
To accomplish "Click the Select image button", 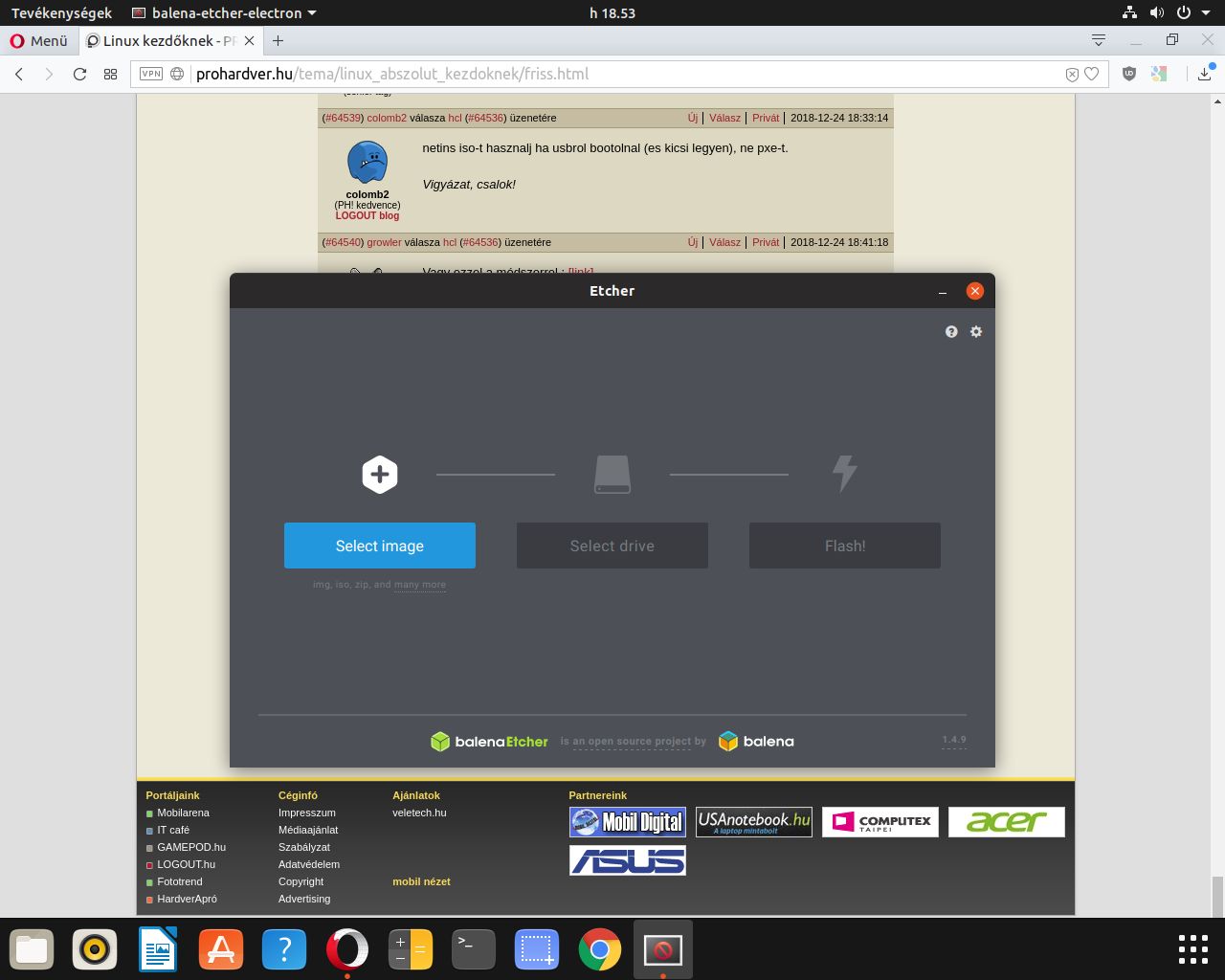I will [x=380, y=546].
